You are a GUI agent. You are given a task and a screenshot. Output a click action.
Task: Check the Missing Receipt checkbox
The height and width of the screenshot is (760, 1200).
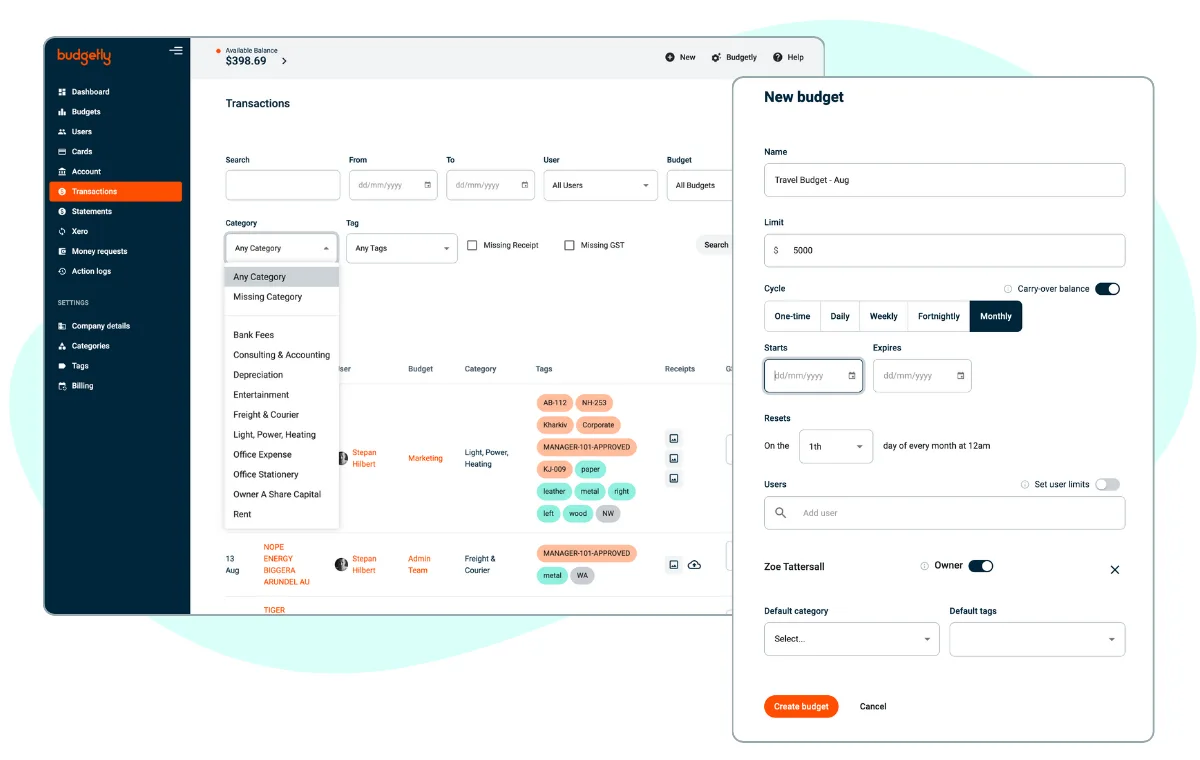pos(472,245)
